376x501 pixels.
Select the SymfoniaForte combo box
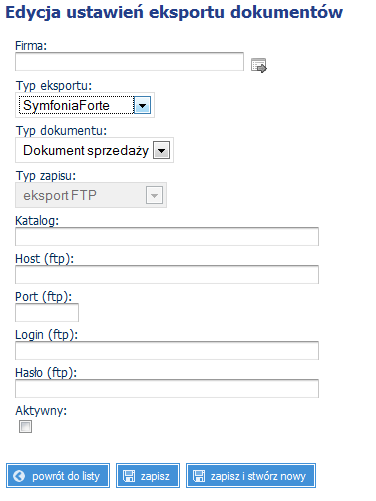[x=85, y=105]
